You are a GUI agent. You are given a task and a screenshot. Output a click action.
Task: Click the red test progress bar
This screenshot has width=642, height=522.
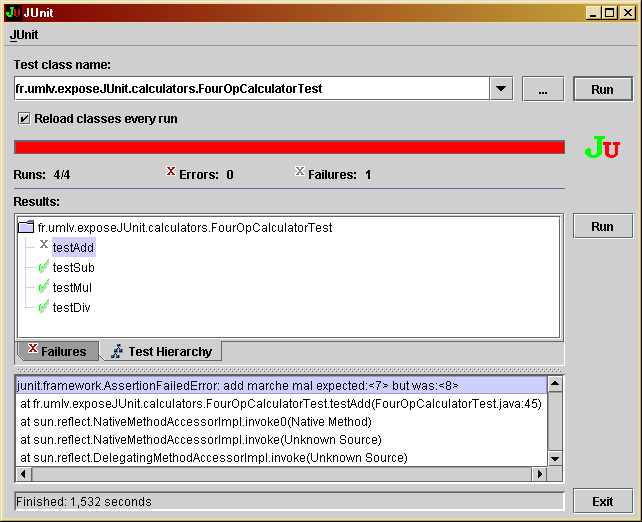point(289,147)
